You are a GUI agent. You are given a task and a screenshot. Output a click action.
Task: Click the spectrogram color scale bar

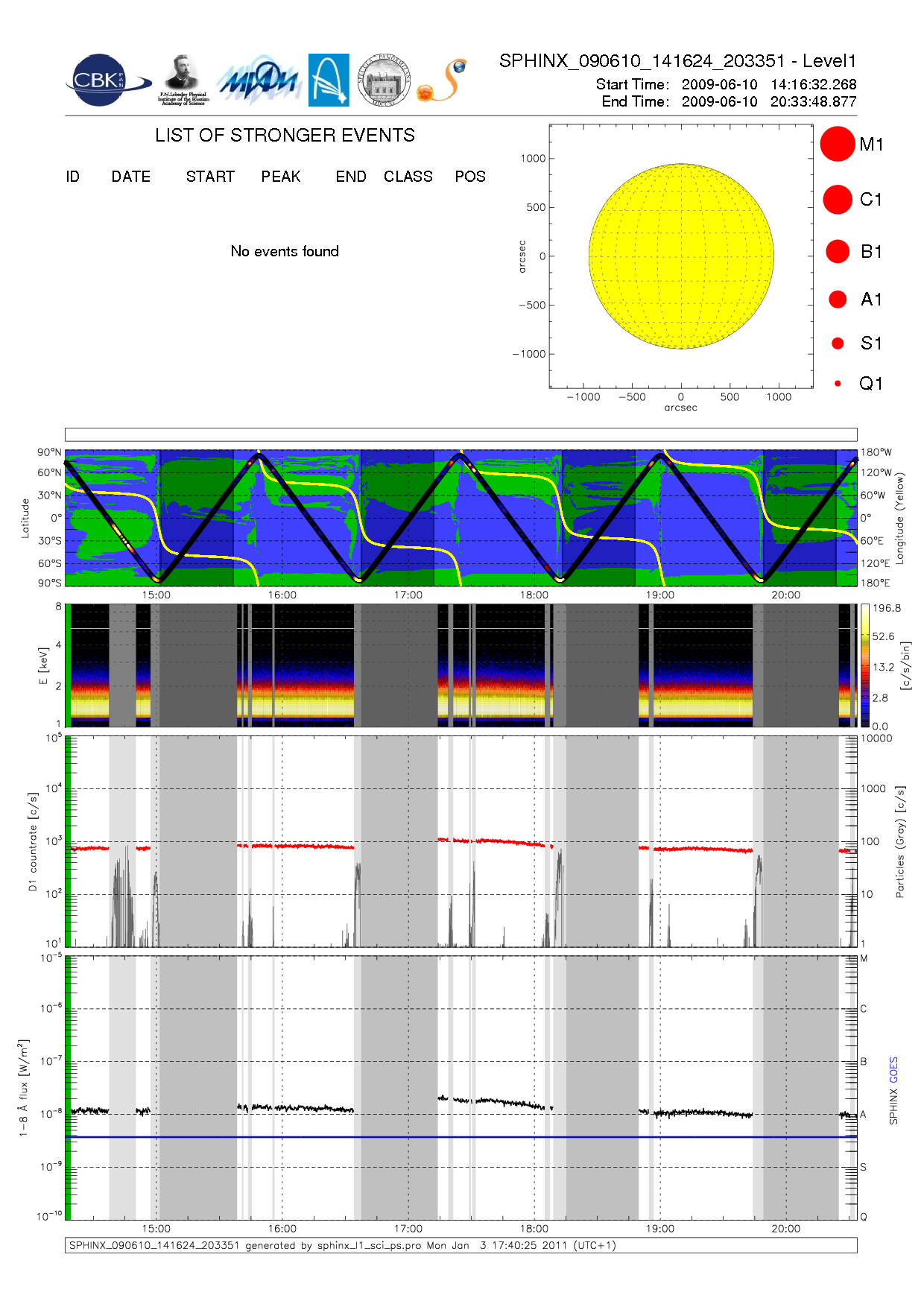pos(864,665)
